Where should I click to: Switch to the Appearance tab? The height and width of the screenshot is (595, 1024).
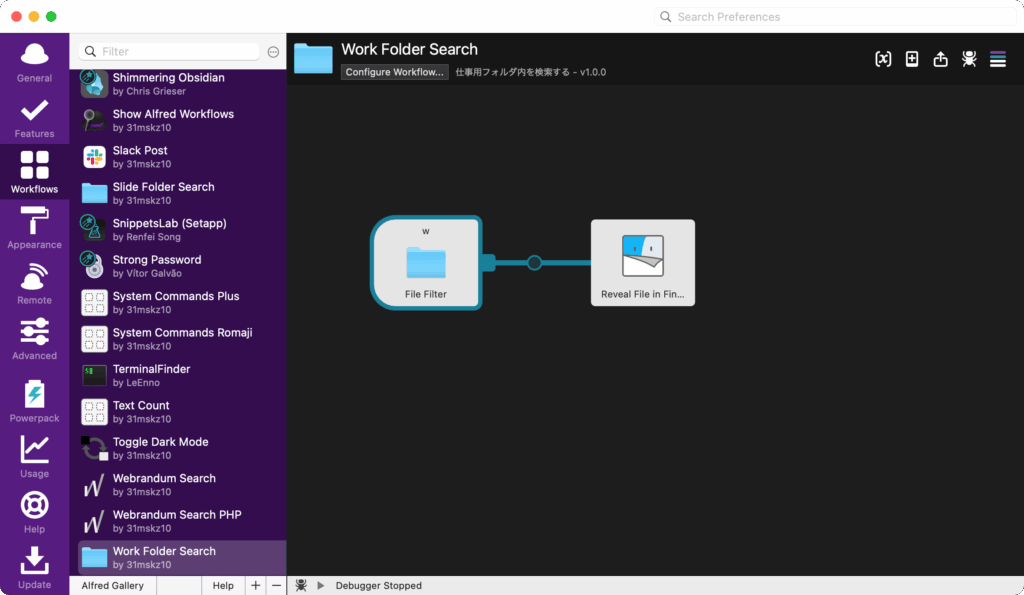(35, 229)
